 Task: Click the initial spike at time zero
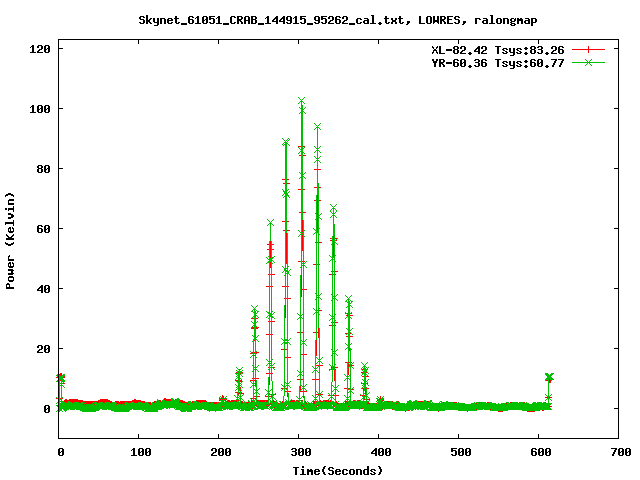(61, 378)
